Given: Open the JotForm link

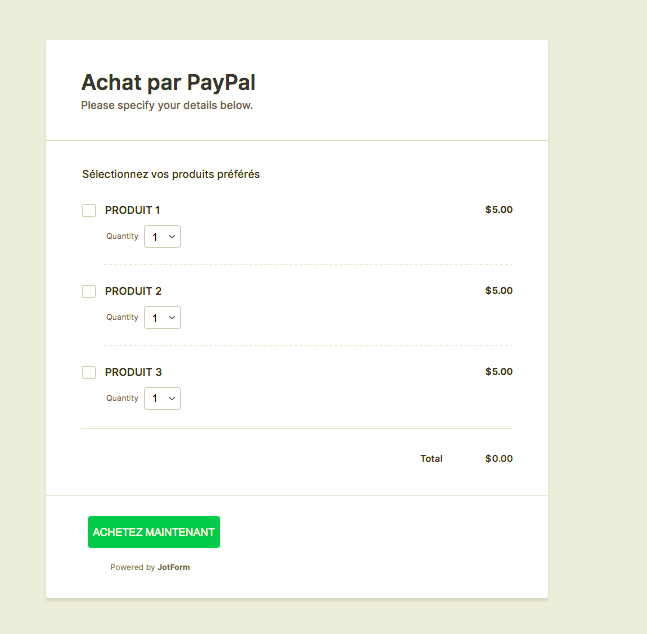Looking at the screenshot, I should tap(173, 567).
